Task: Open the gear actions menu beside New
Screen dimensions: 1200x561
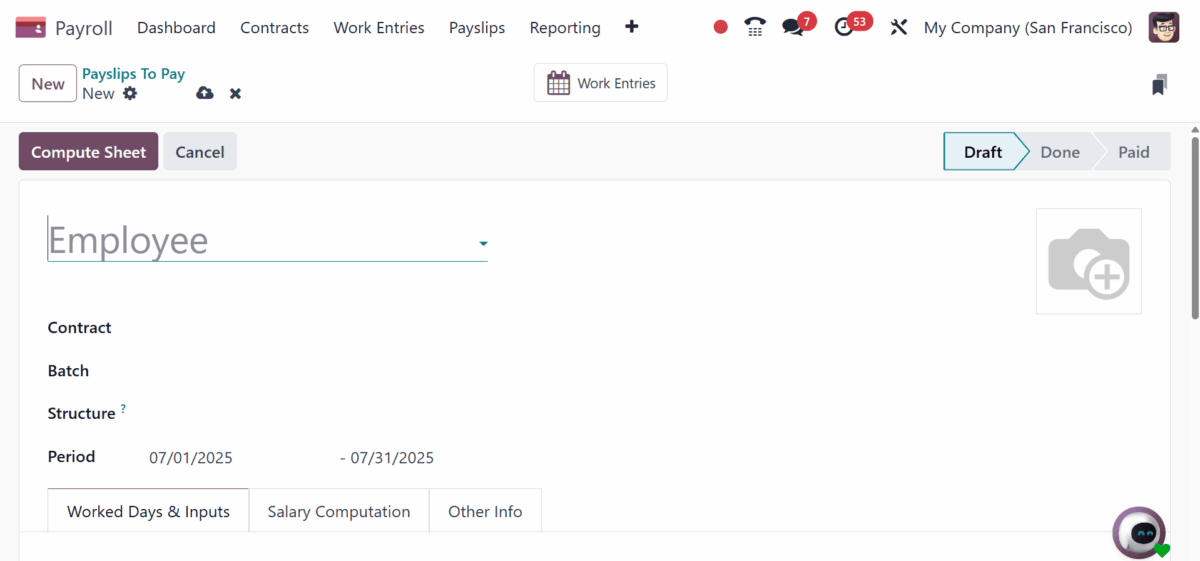Action: pos(130,93)
